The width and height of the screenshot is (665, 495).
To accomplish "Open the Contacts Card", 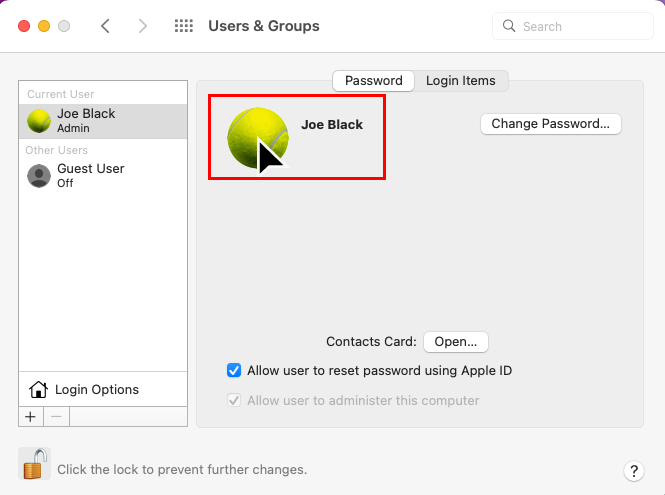I will (456, 342).
